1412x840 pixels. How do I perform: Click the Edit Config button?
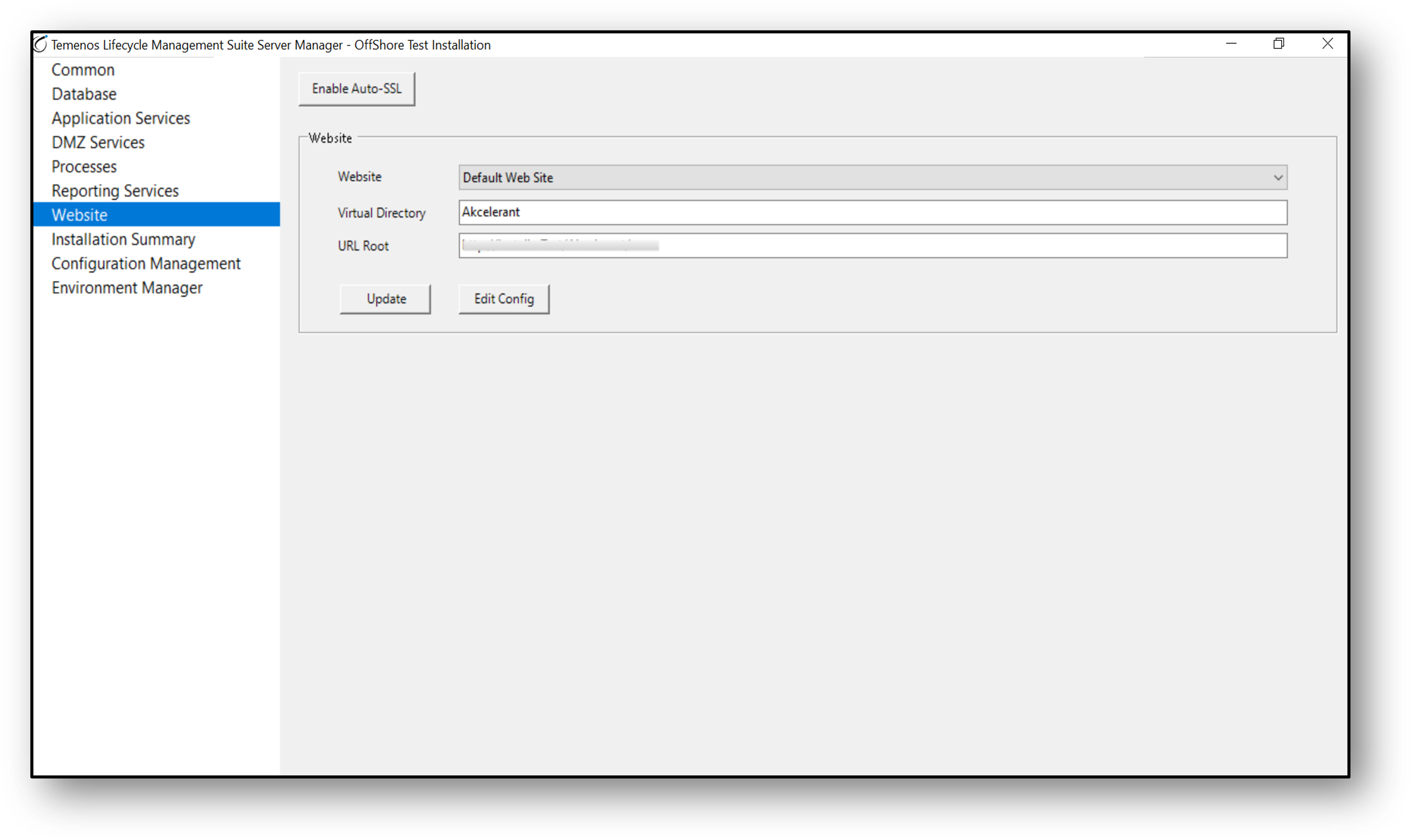[x=504, y=299]
